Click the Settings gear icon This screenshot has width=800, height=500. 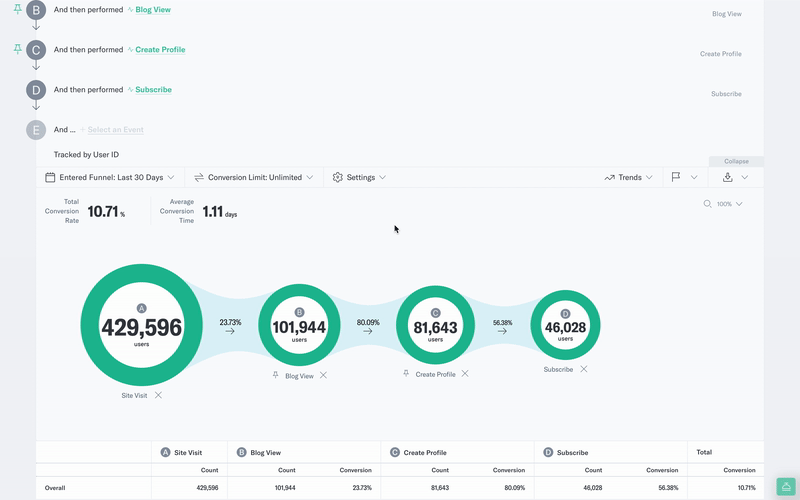pyautogui.click(x=337, y=177)
